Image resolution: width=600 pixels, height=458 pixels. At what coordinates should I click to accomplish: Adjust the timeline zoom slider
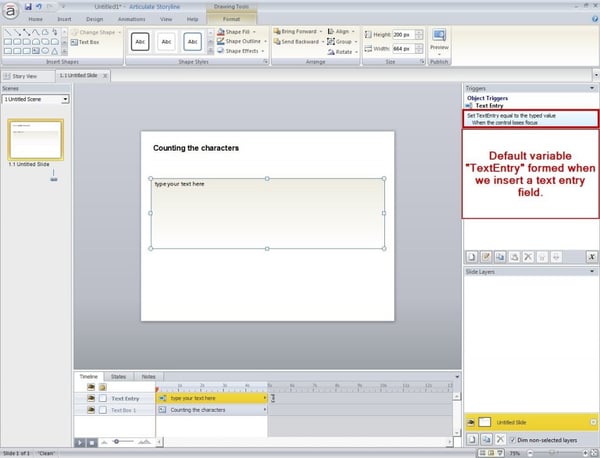[x=116, y=442]
